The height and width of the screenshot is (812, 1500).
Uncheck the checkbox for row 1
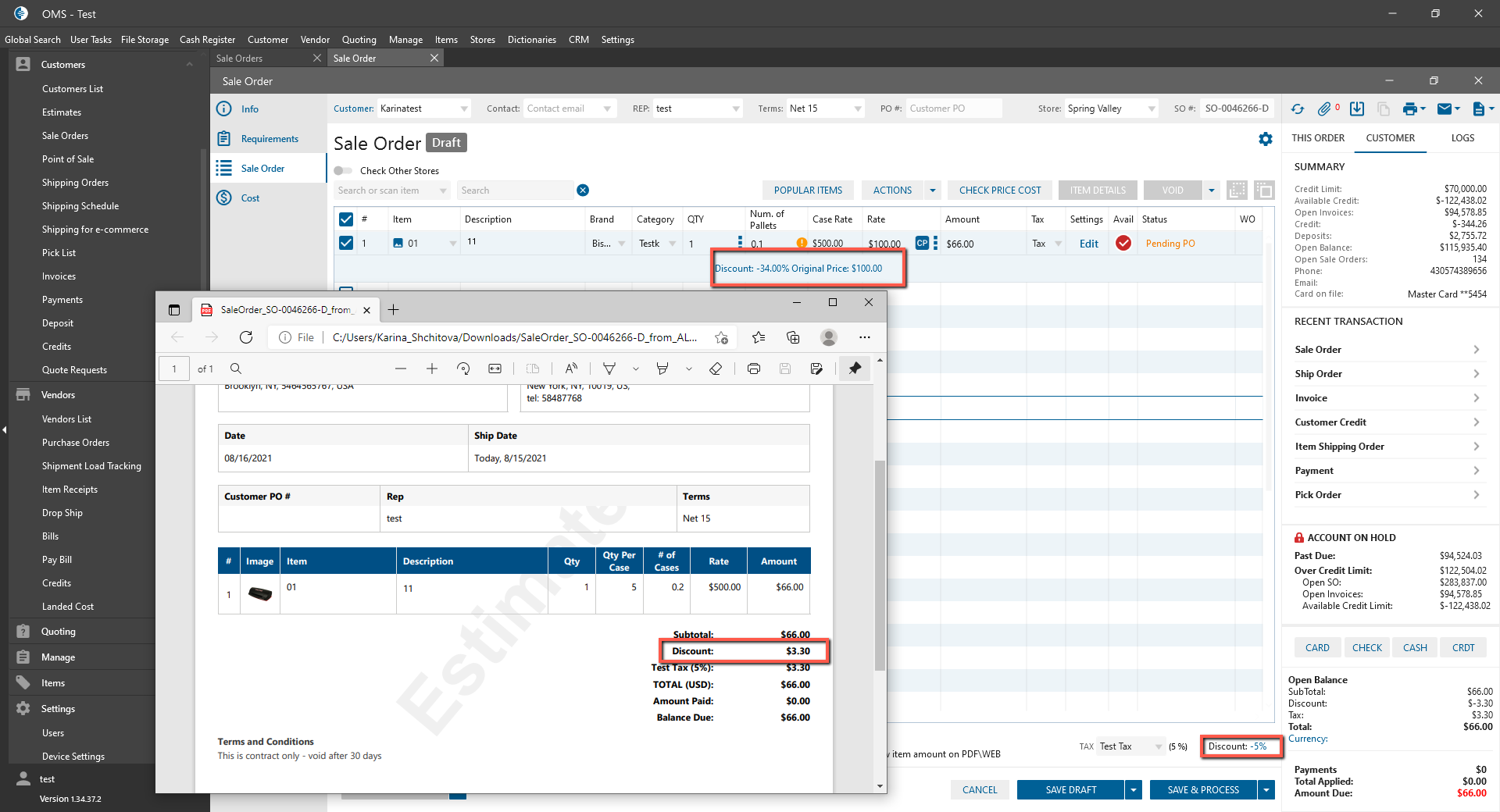point(346,244)
